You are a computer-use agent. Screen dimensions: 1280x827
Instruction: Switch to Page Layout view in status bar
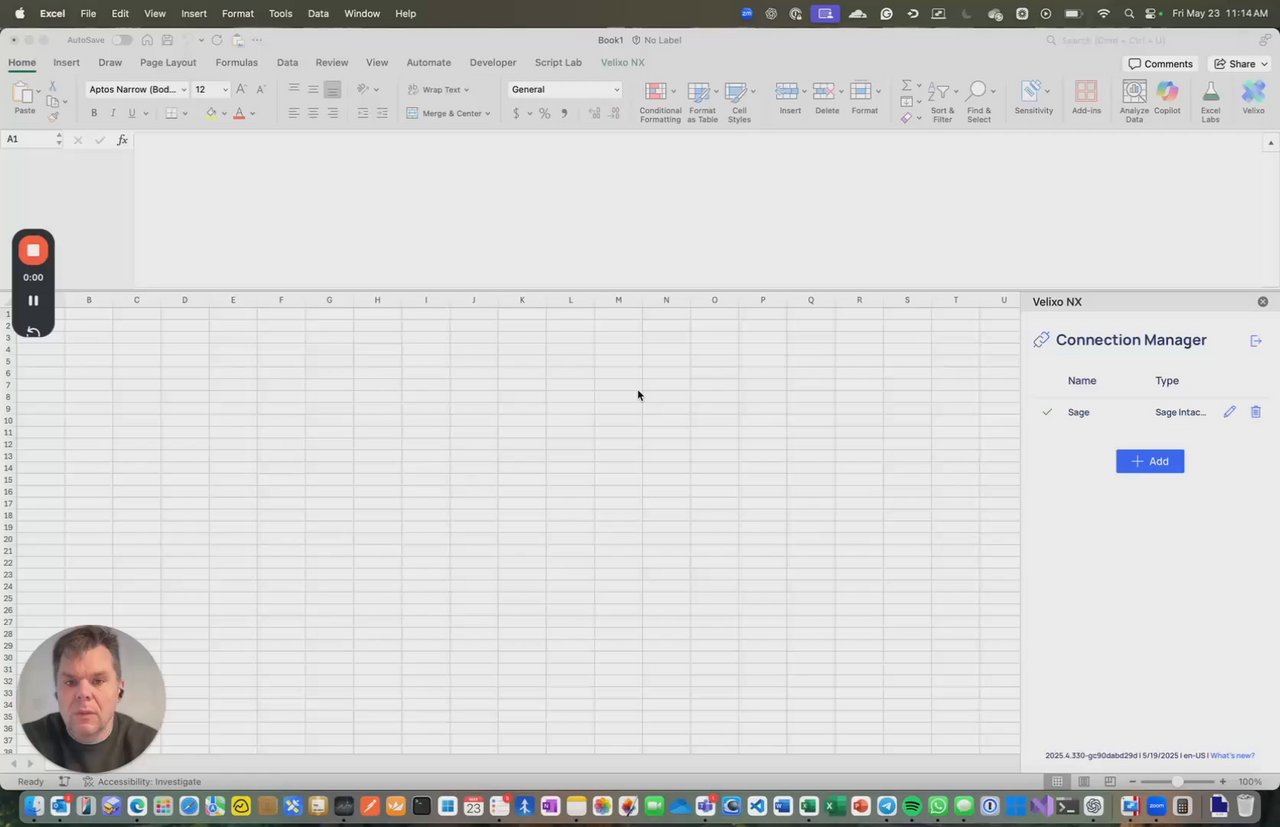click(x=1084, y=782)
